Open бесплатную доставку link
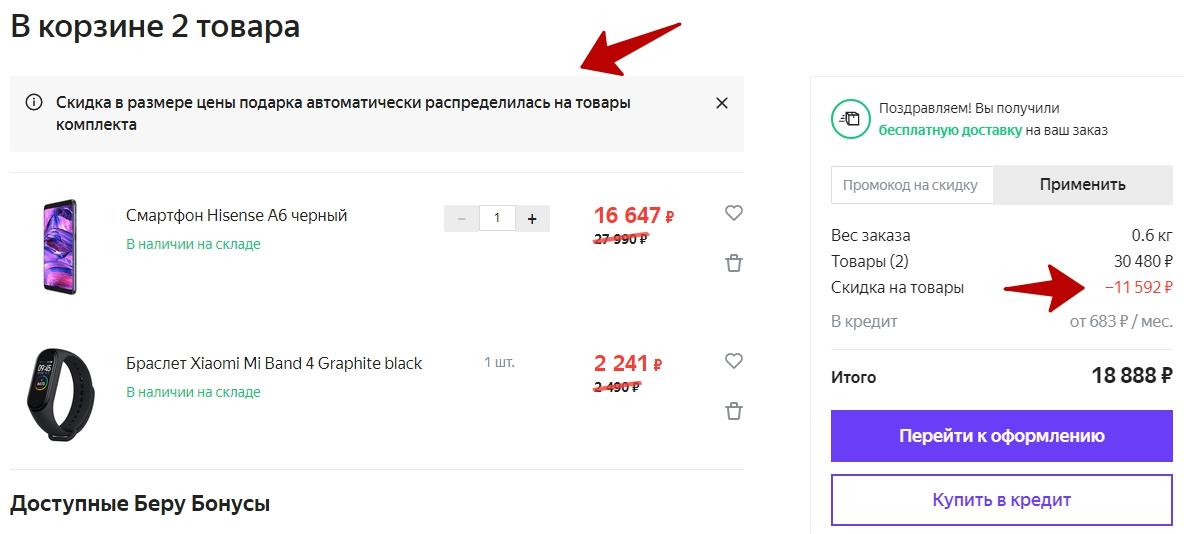 [x=950, y=131]
